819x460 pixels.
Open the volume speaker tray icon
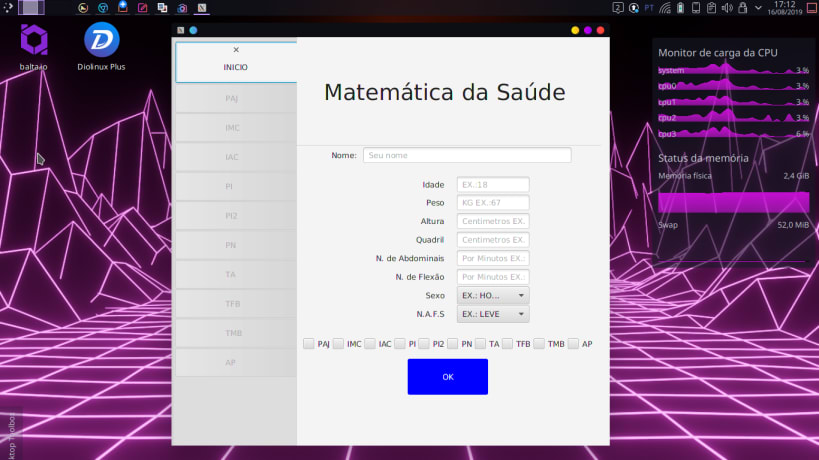727,8
